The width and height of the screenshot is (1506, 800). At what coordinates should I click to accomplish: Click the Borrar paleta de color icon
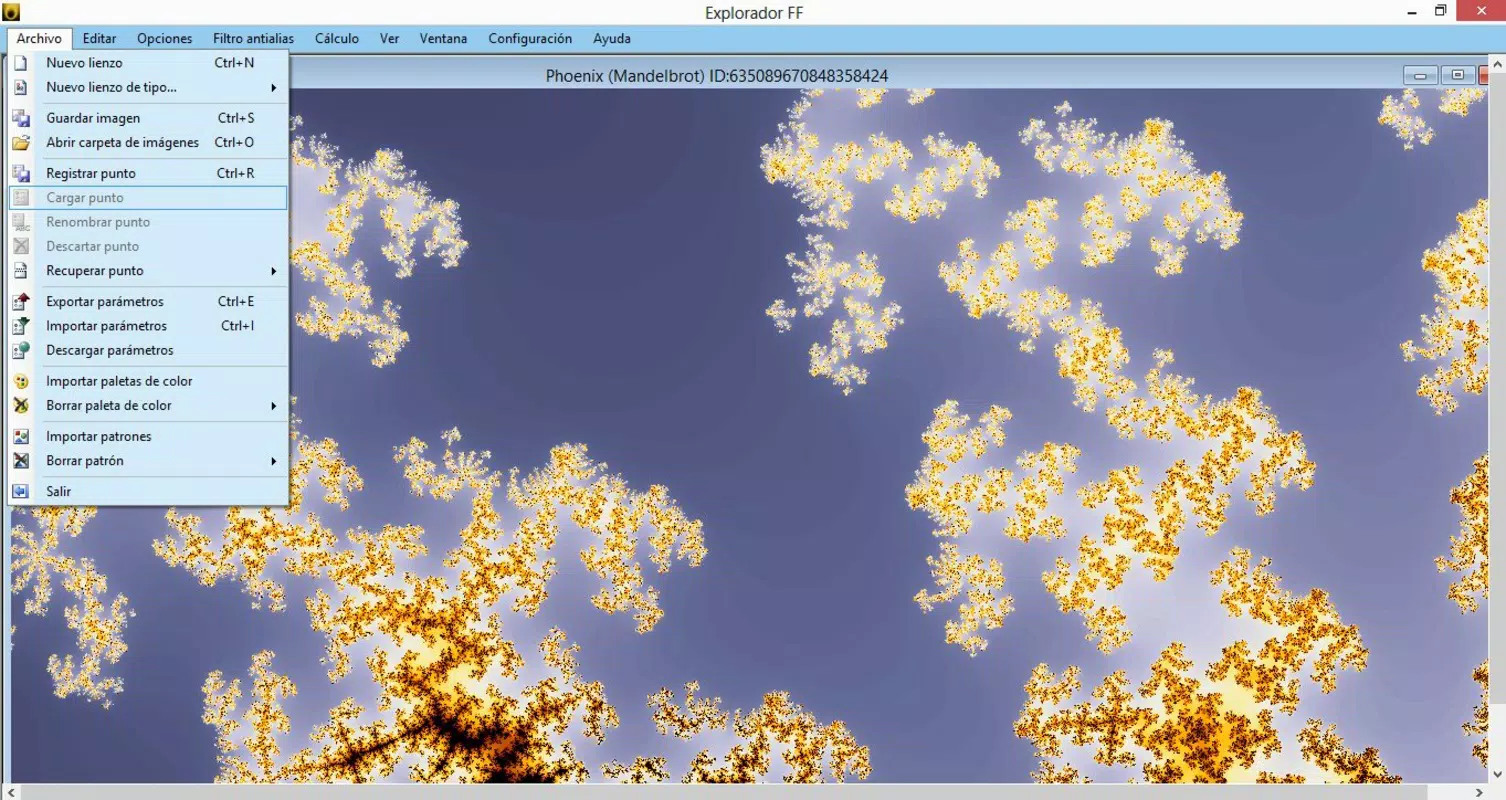pyautogui.click(x=21, y=405)
